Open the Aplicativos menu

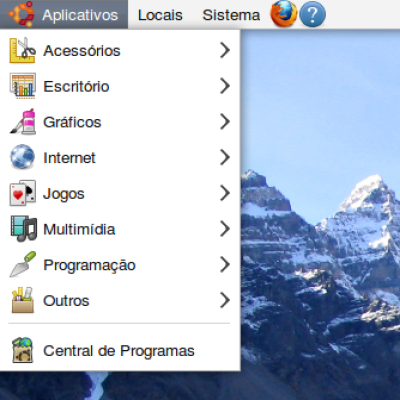(64, 14)
